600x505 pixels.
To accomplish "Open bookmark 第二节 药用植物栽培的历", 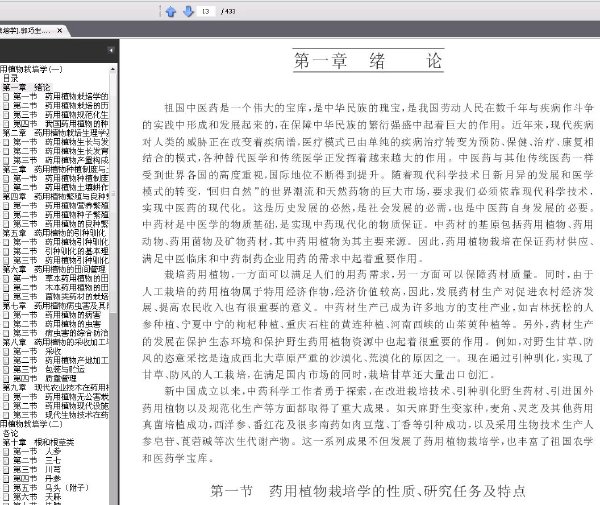I will pyautogui.click(x=61, y=106).
